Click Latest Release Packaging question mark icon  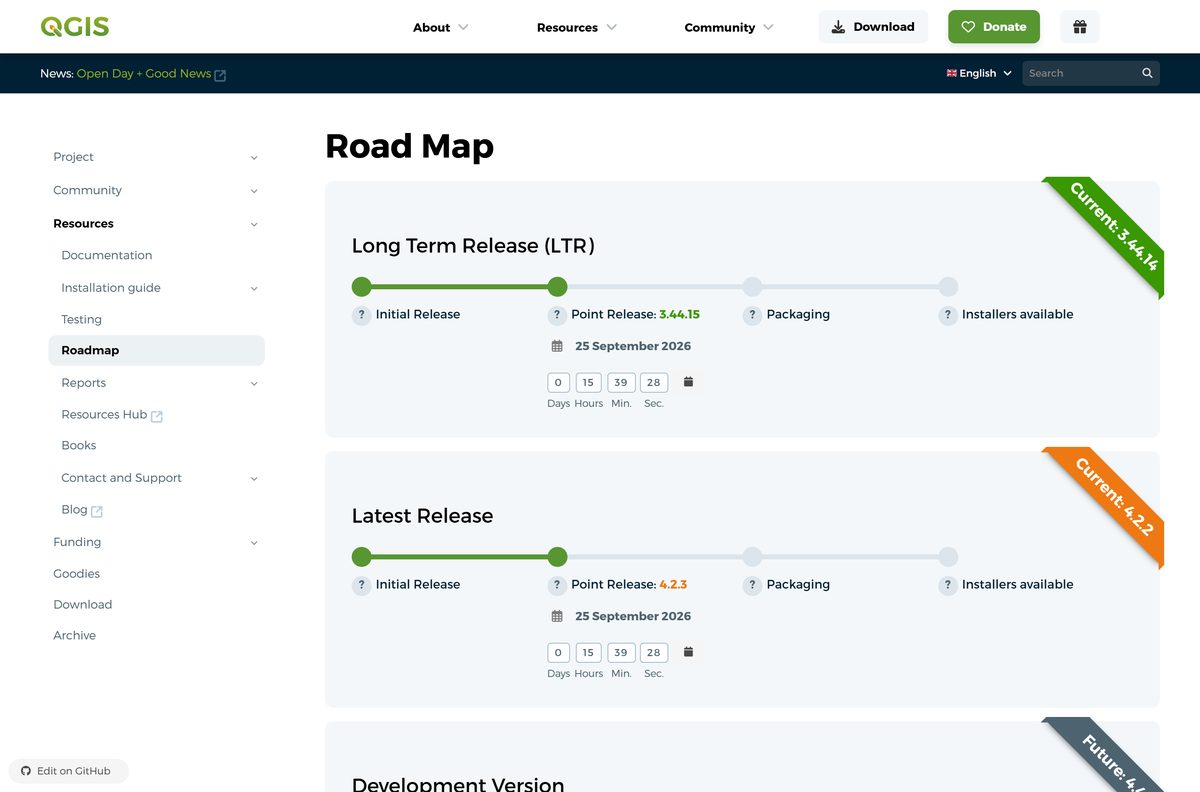[x=752, y=585]
